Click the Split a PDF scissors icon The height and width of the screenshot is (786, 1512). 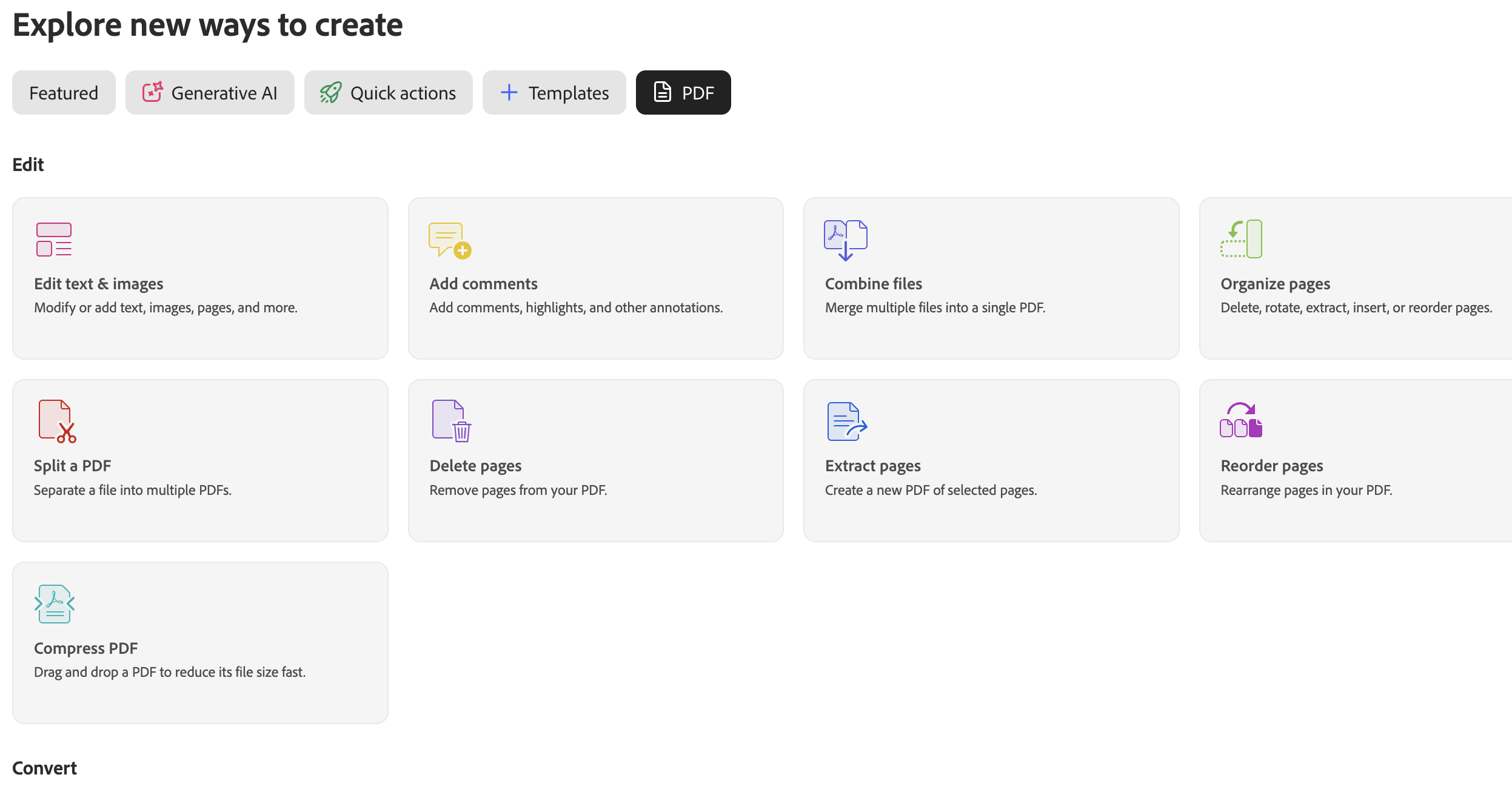pos(57,422)
